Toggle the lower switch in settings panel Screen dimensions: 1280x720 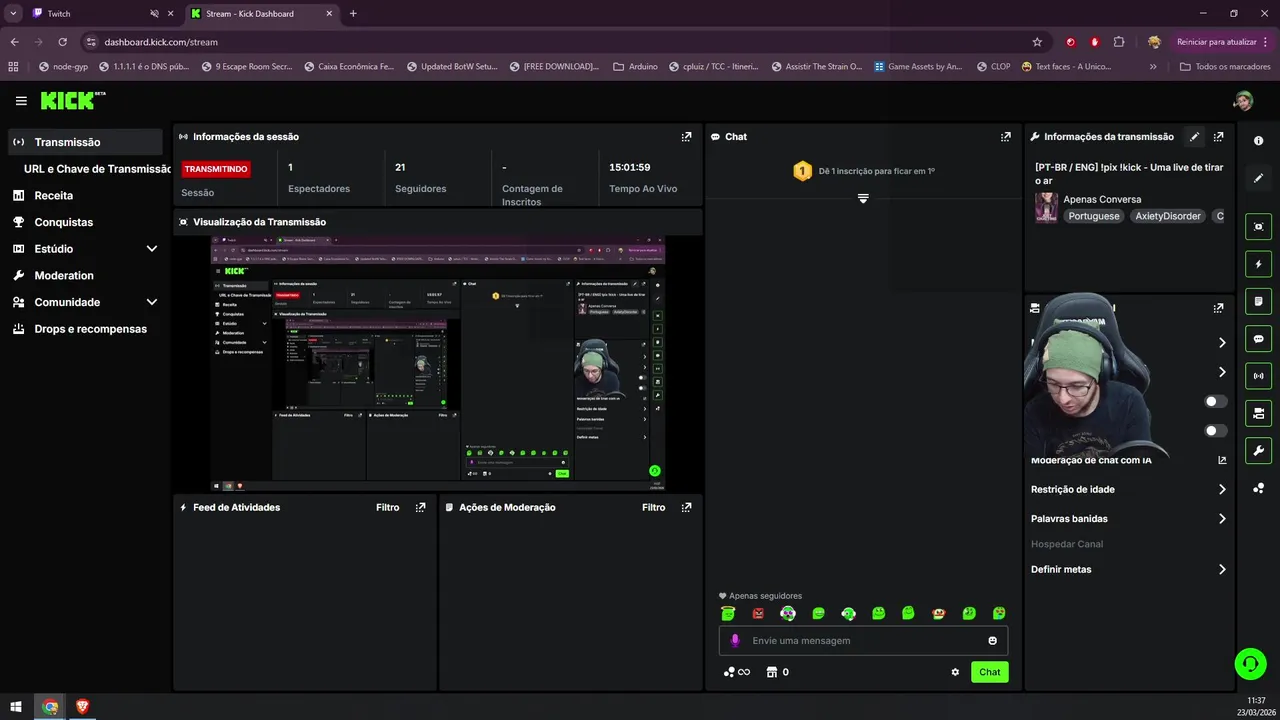(x=1216, y=431)
